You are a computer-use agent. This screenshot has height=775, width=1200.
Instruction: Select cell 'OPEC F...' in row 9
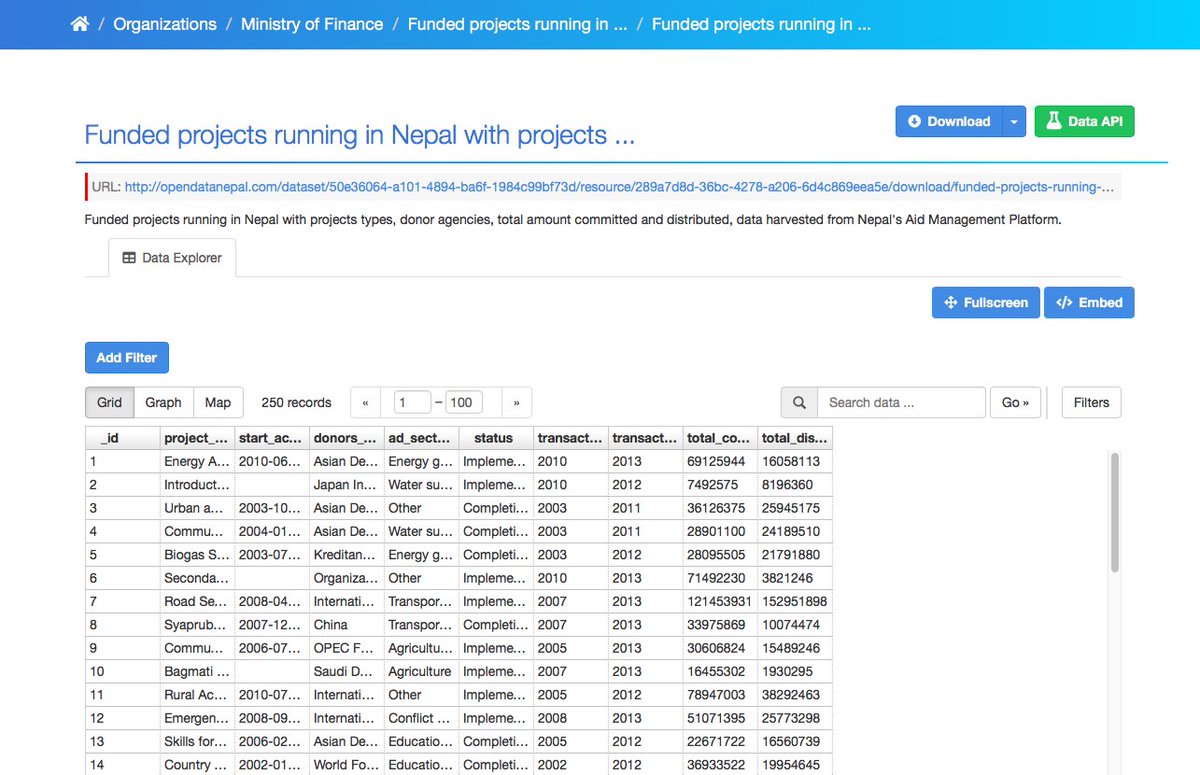click(x=346, y=648)
